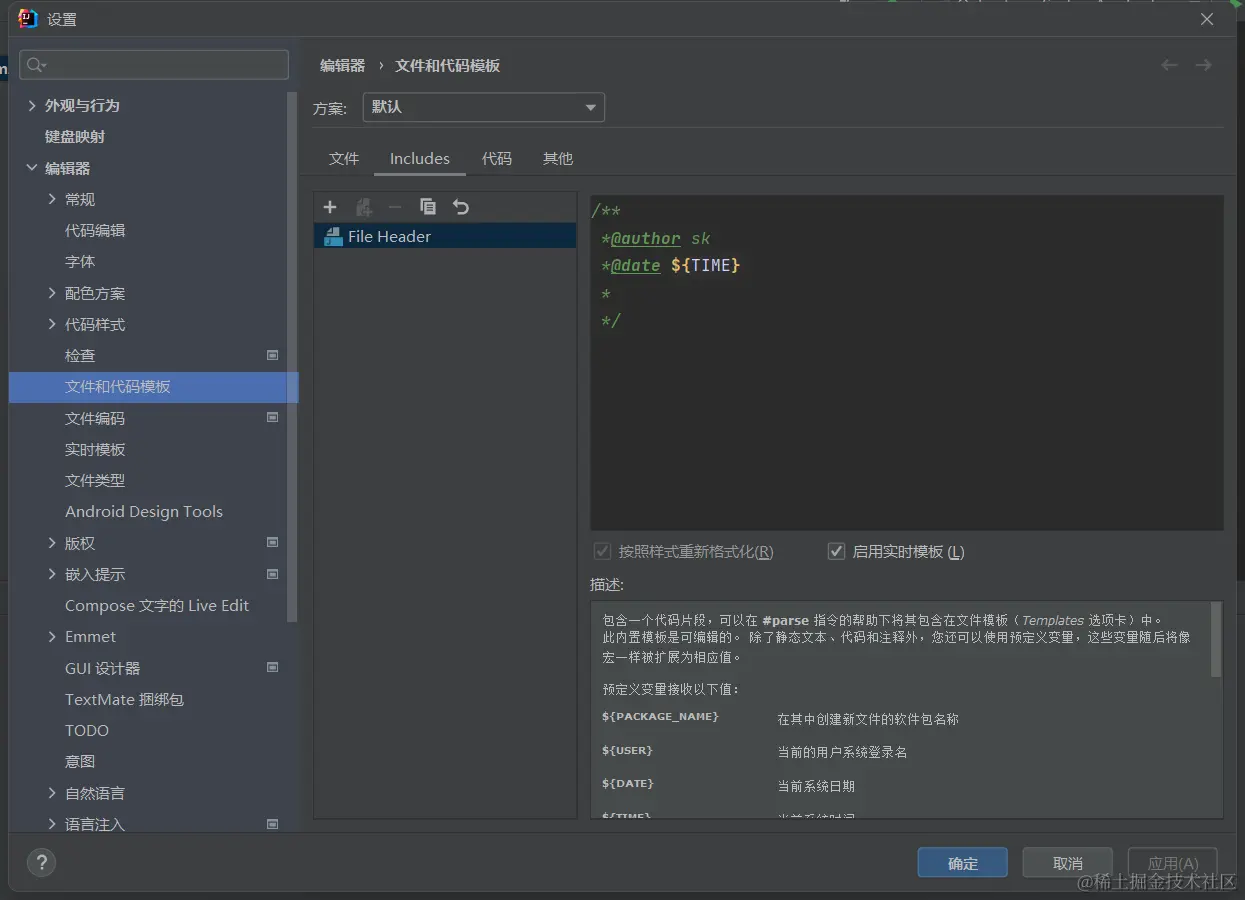
Task: Click the project-level icon next to 语言注入
Action: [x=273, y=824]
